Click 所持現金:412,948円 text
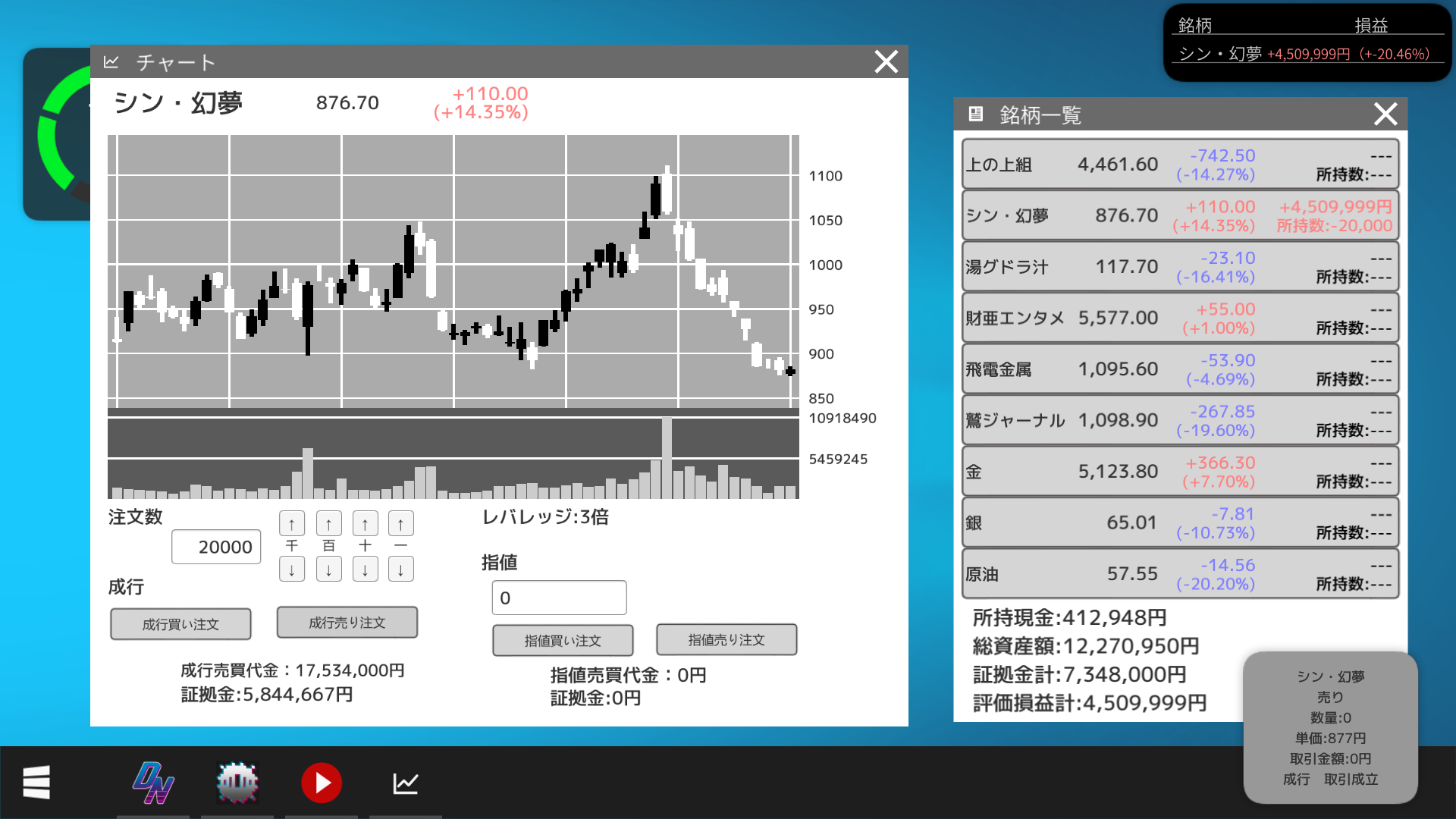Image resolution: width=1456 pixels, height=819 pixels. [1069, 617]
